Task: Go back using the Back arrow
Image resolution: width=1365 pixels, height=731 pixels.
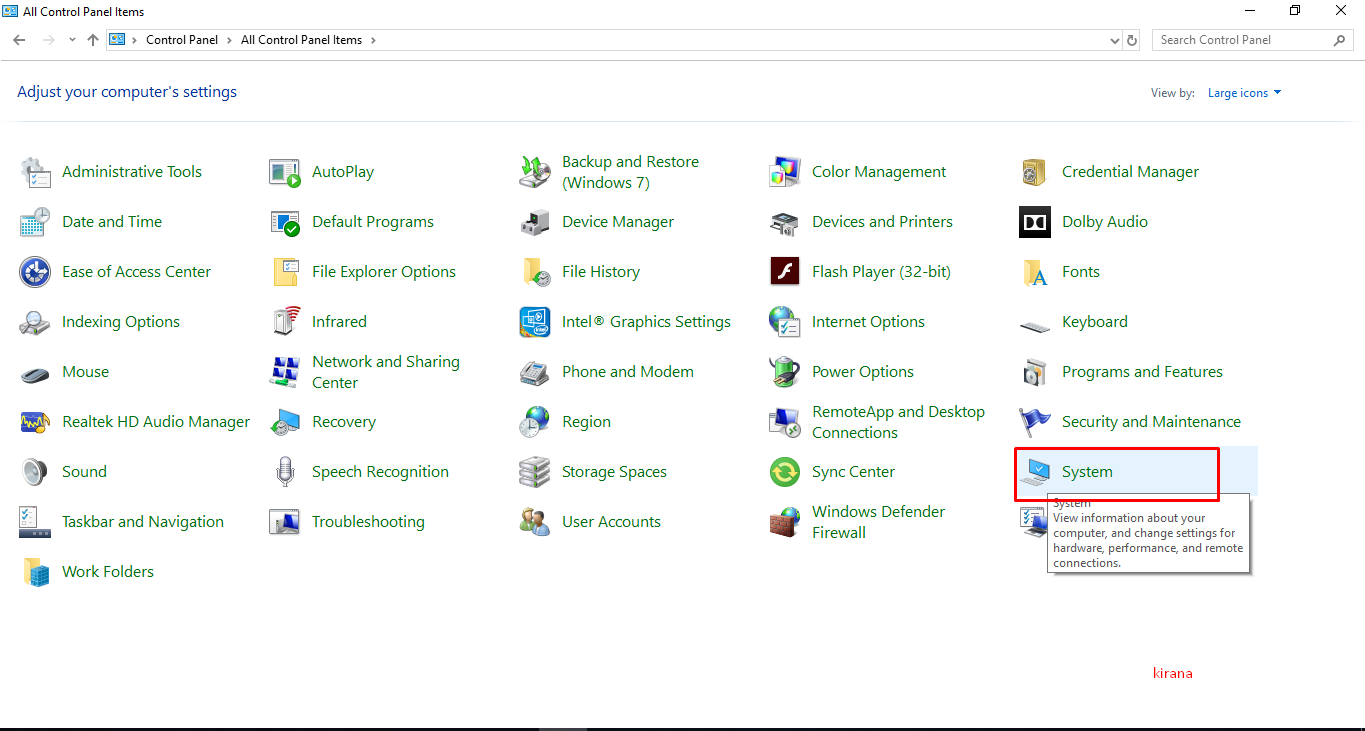Action: (x=19, y=40)
